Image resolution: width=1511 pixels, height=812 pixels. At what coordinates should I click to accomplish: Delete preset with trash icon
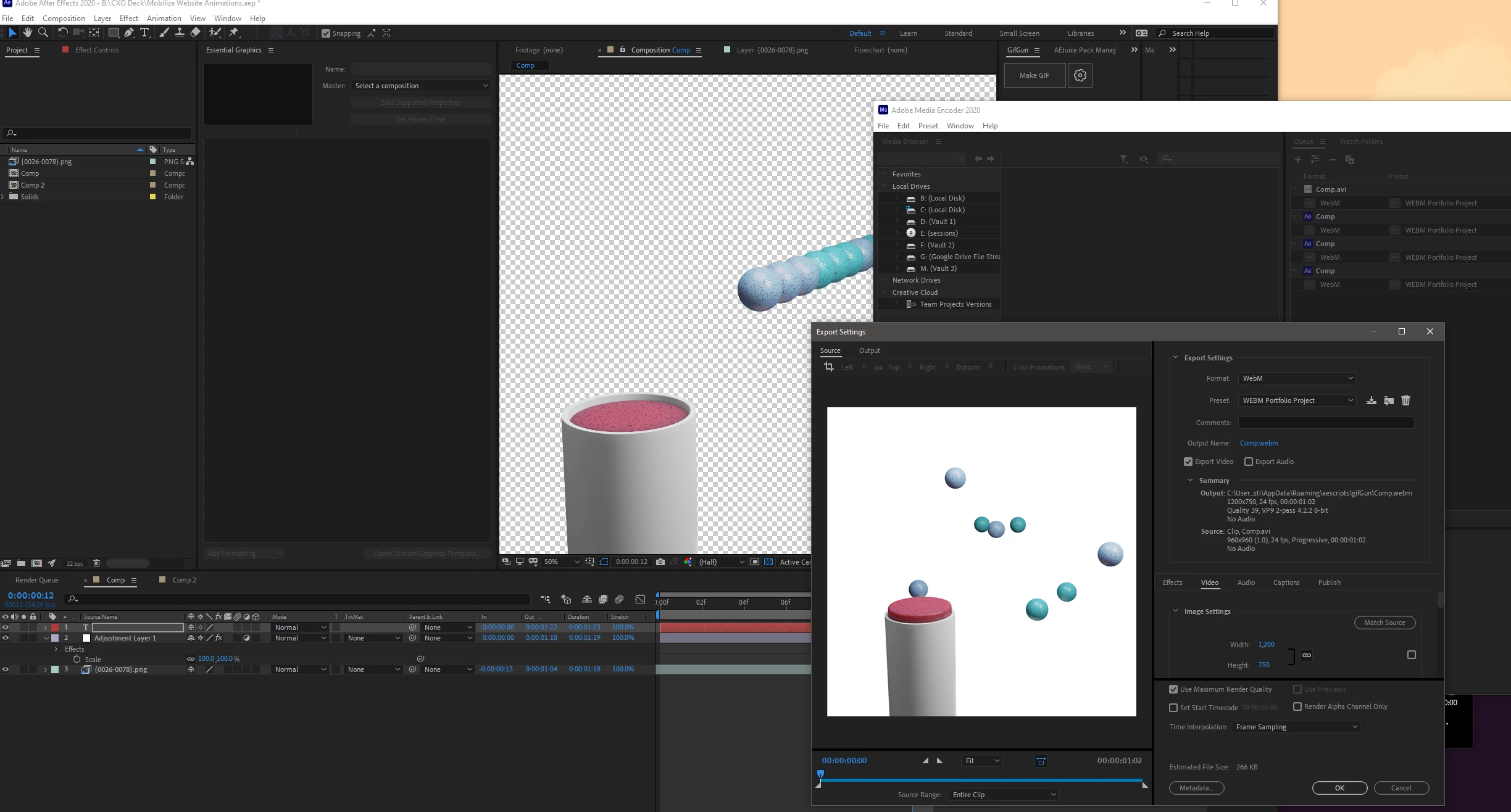tap(1405, 400)
